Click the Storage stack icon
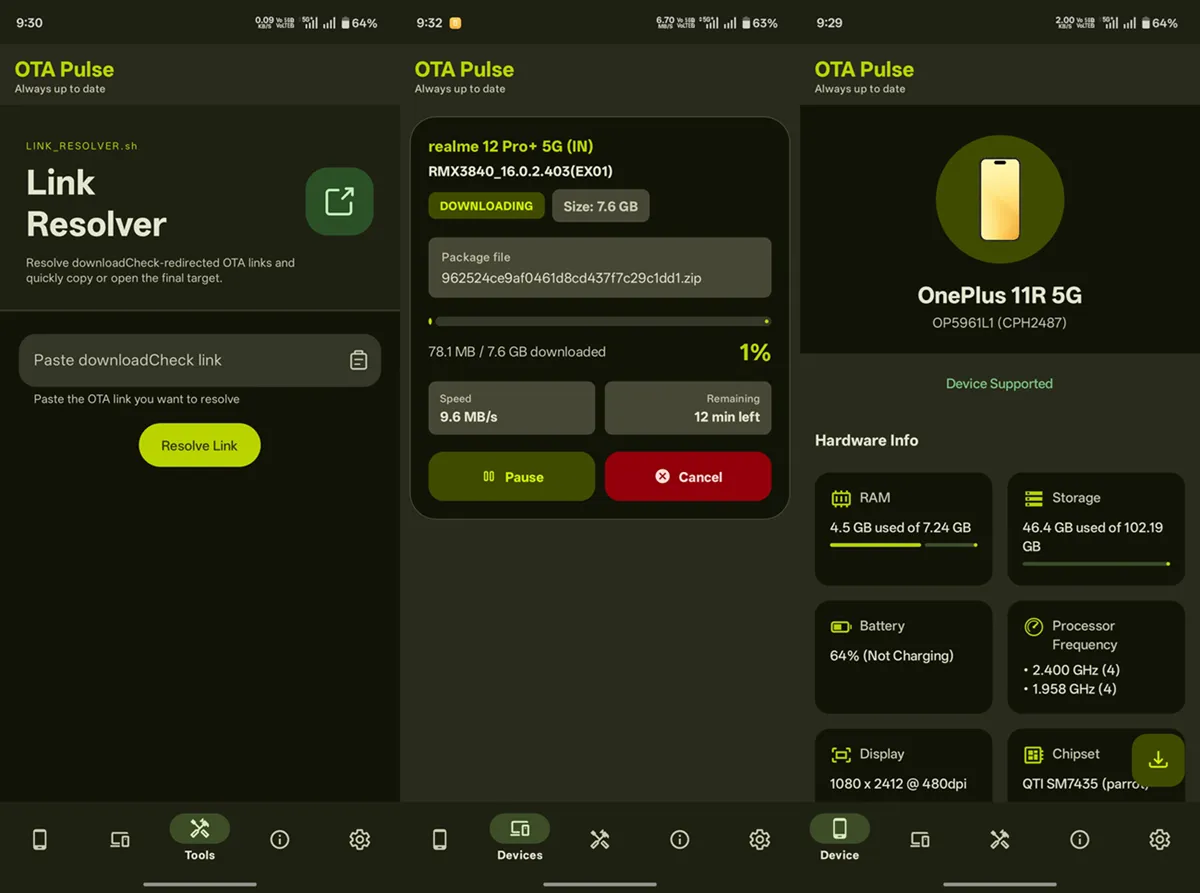1200x893 pixels. [x=1033, y=498]
